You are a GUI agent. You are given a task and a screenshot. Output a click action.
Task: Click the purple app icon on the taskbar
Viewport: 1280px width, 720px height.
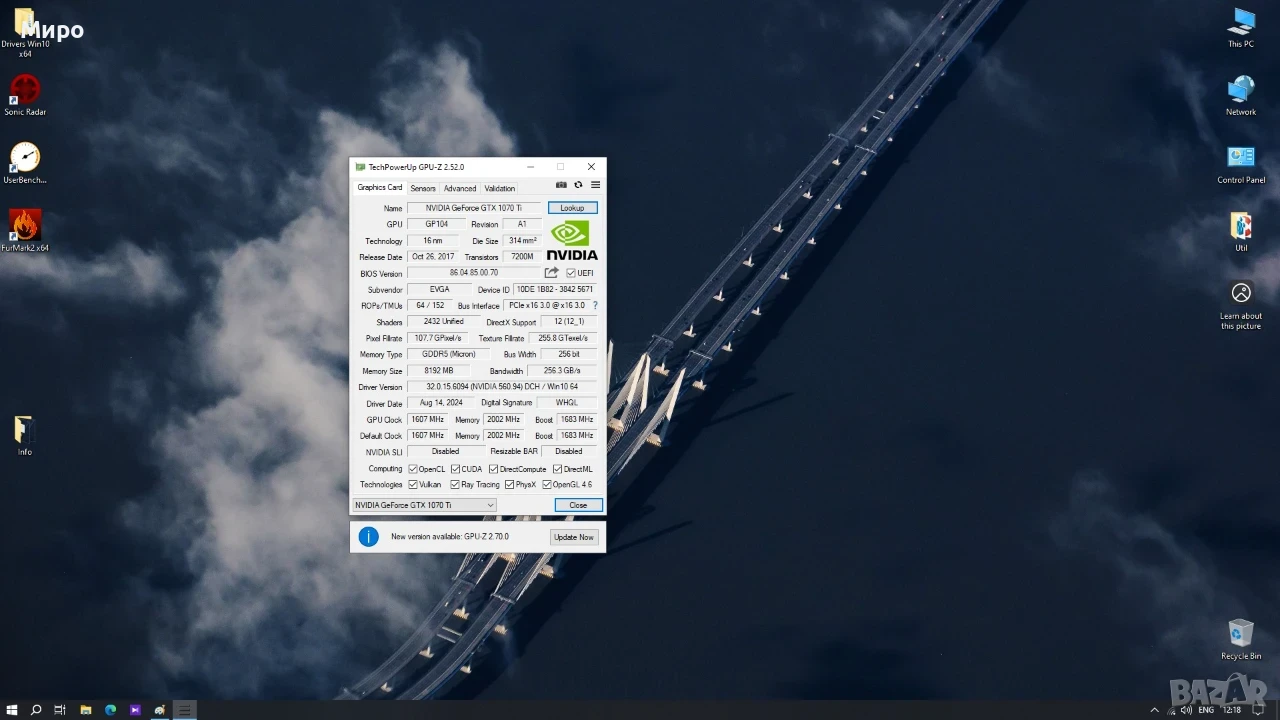coord(135,710)
